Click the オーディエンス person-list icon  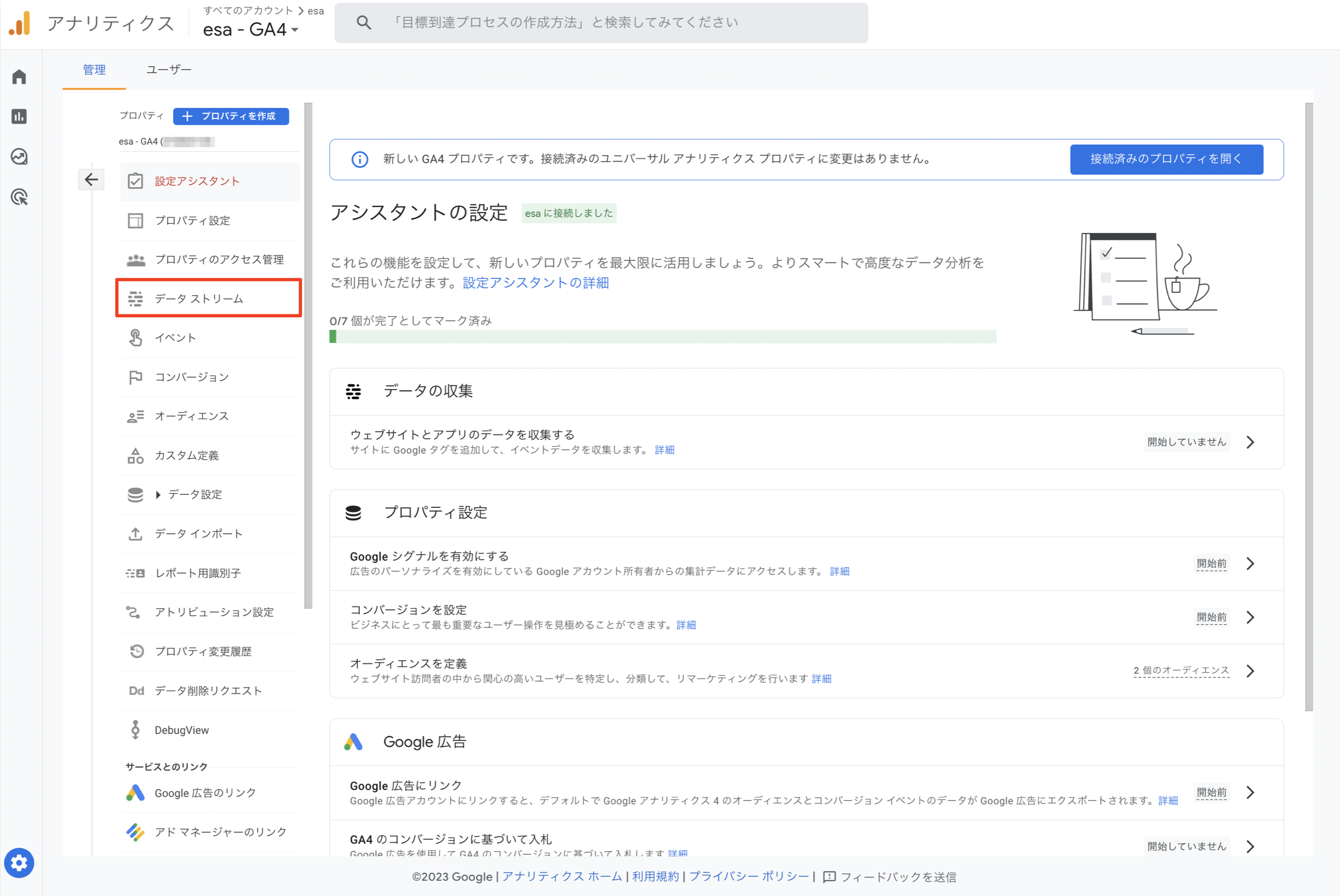coord(136,417)
